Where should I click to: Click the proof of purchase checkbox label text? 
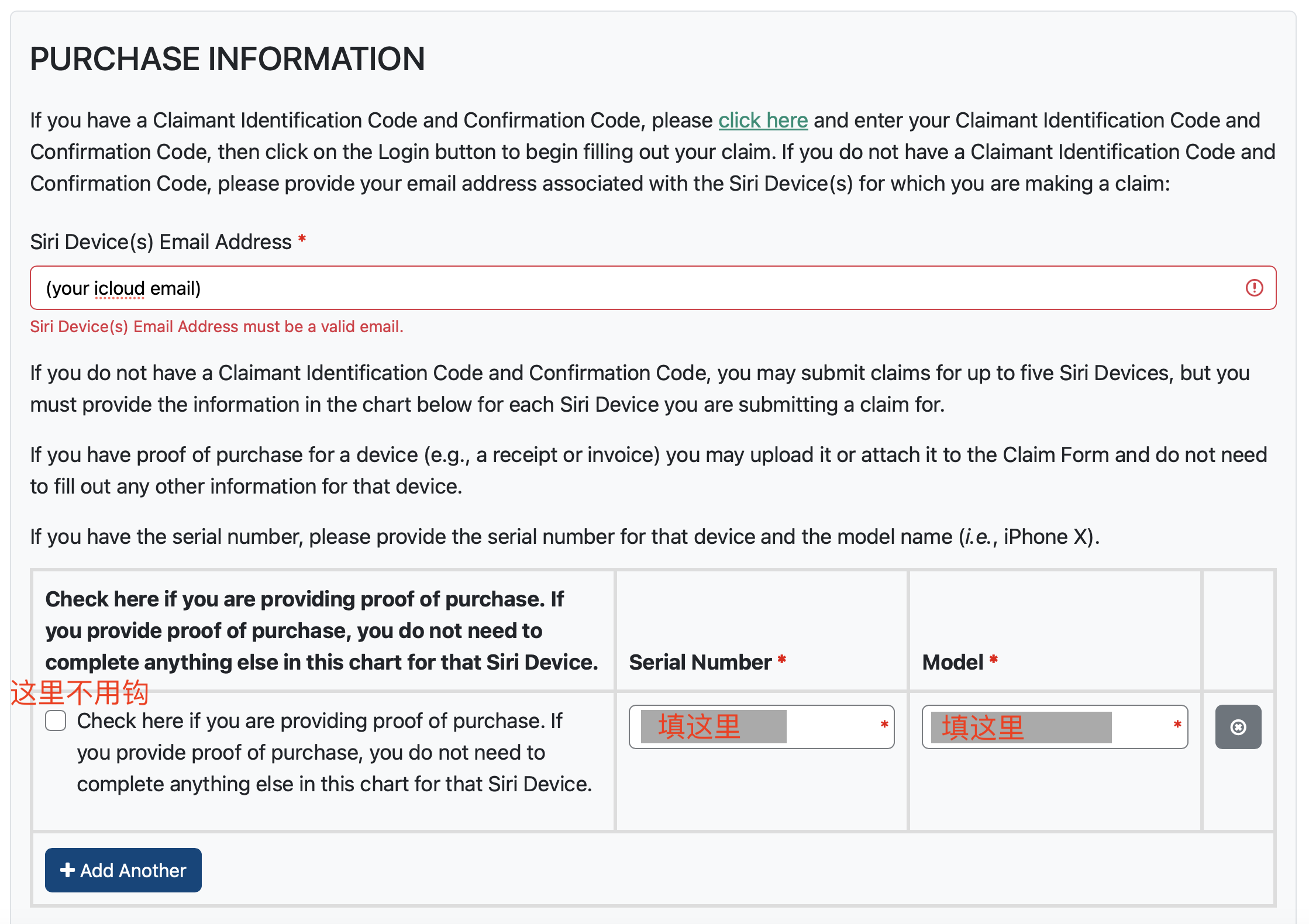(x=334, y=752)
